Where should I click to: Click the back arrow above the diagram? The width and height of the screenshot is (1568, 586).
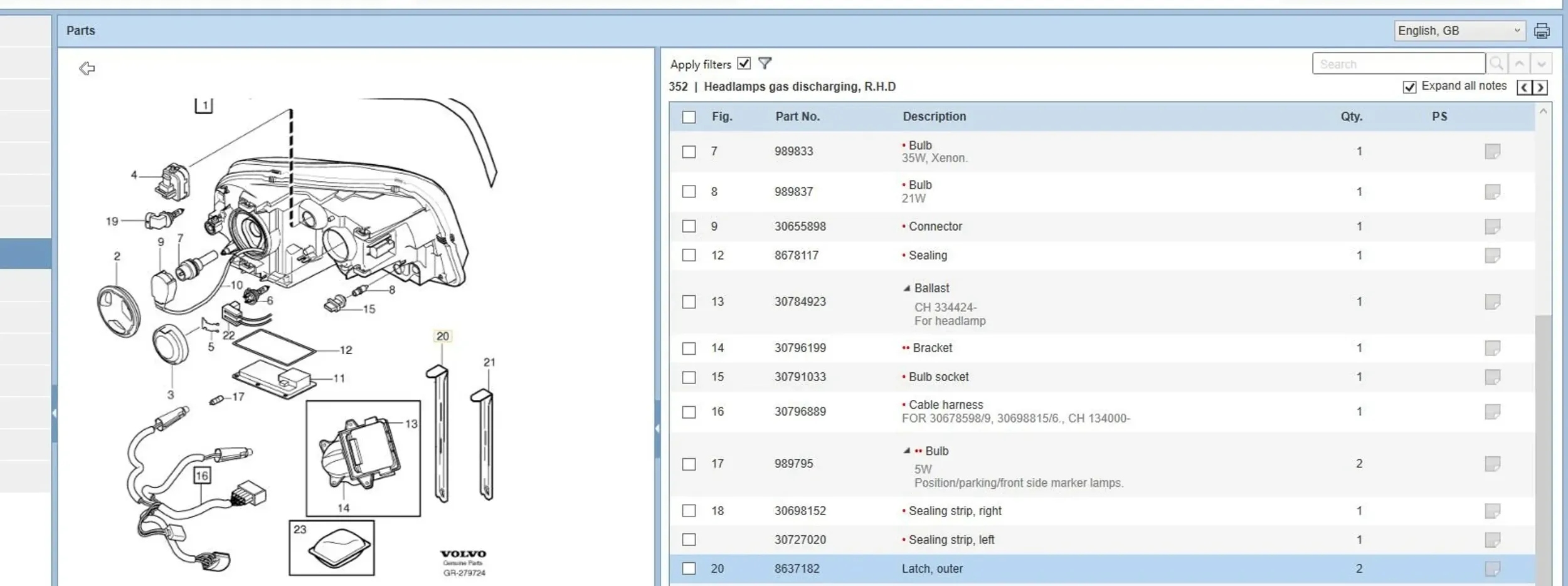[x=87, y=68]
